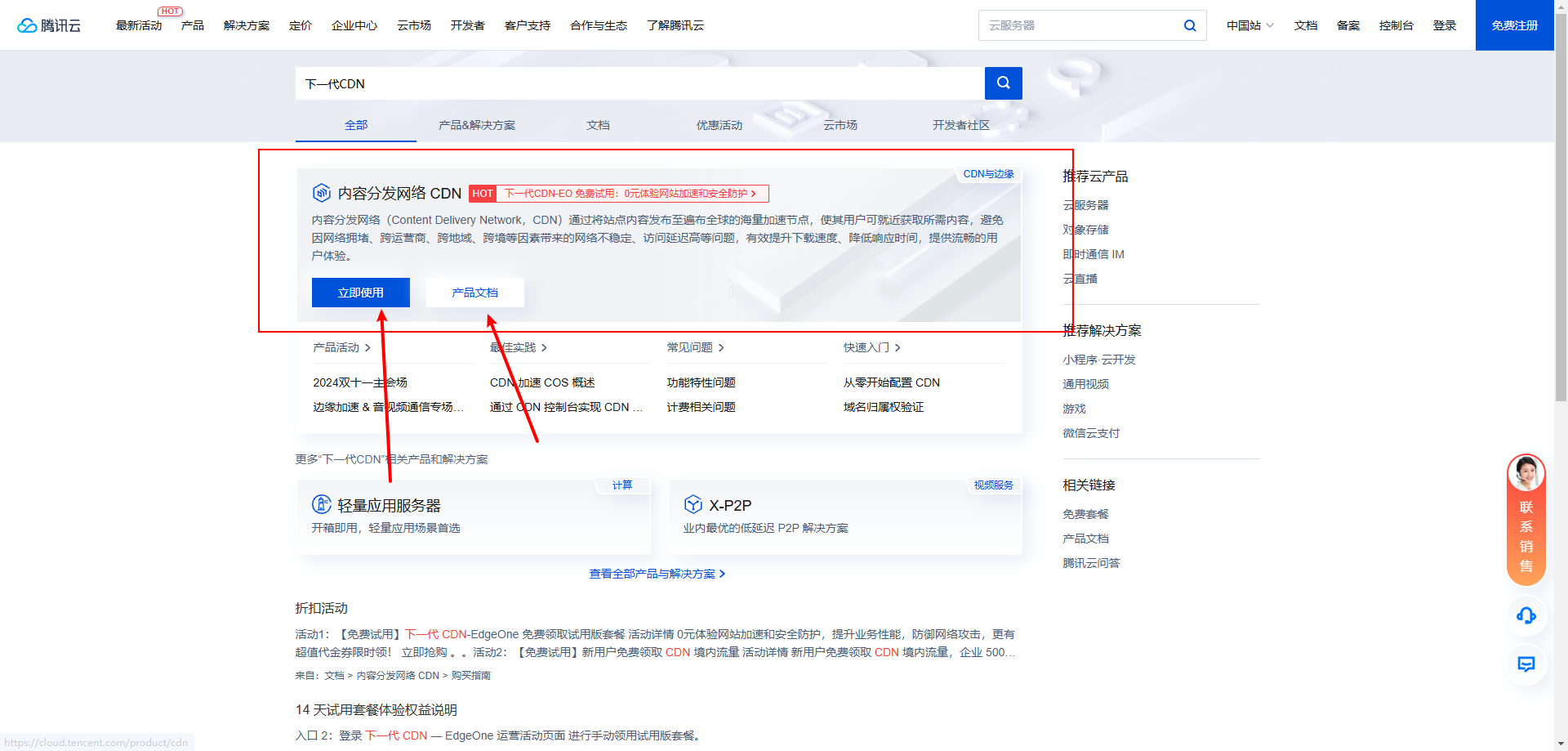Open 云直播 recommended product
1568x751 pixels.
tap(1080, 279)
